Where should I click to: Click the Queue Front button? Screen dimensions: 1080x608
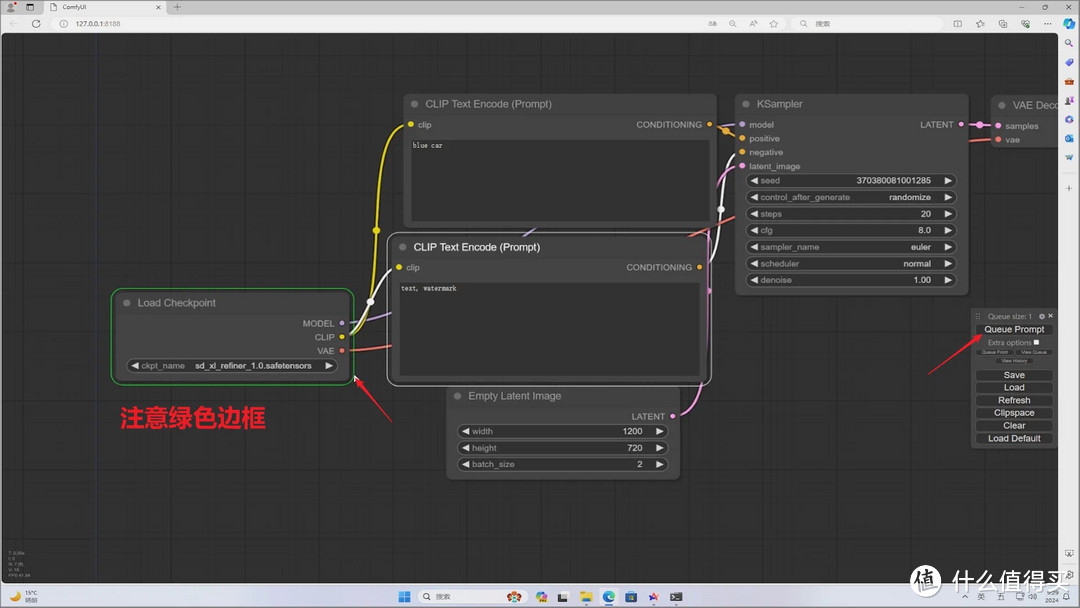click(x=995, y=352)
